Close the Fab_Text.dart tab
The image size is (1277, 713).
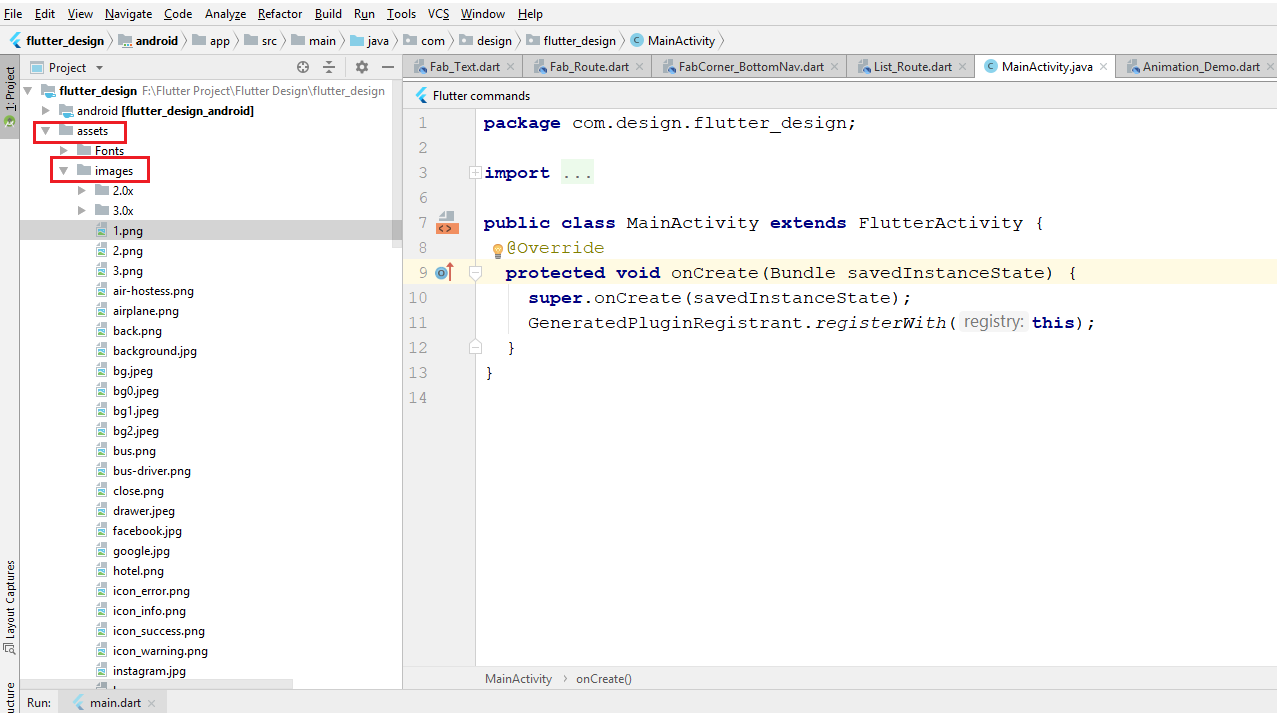point(510,67)
